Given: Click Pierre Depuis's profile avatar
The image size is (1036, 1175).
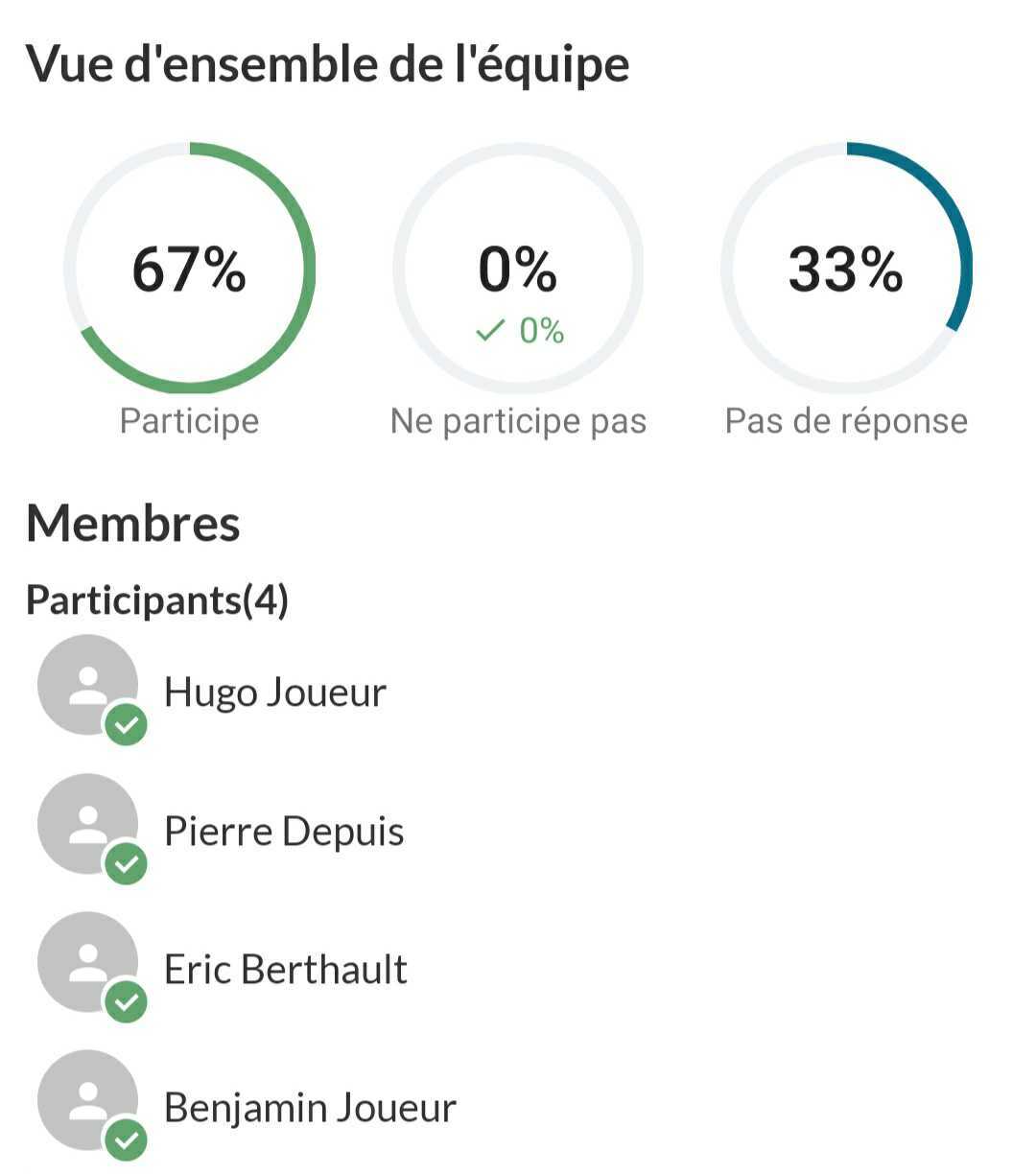Looking at the screenshot, I should (x=86, y=824).
